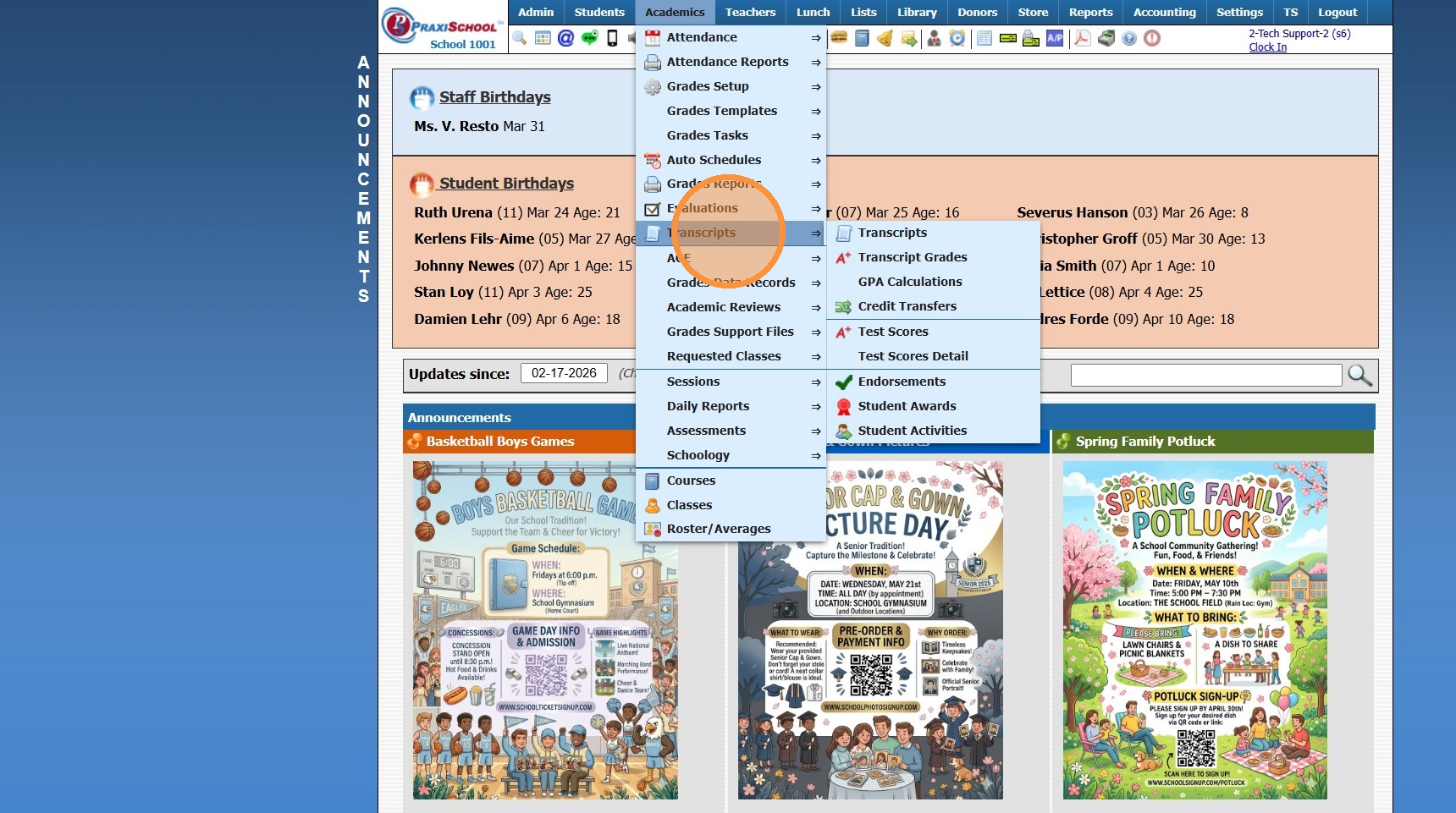Expand the Schoology submenu
The height and width of the screenshot is (813, 1456).
pos(731,455)
